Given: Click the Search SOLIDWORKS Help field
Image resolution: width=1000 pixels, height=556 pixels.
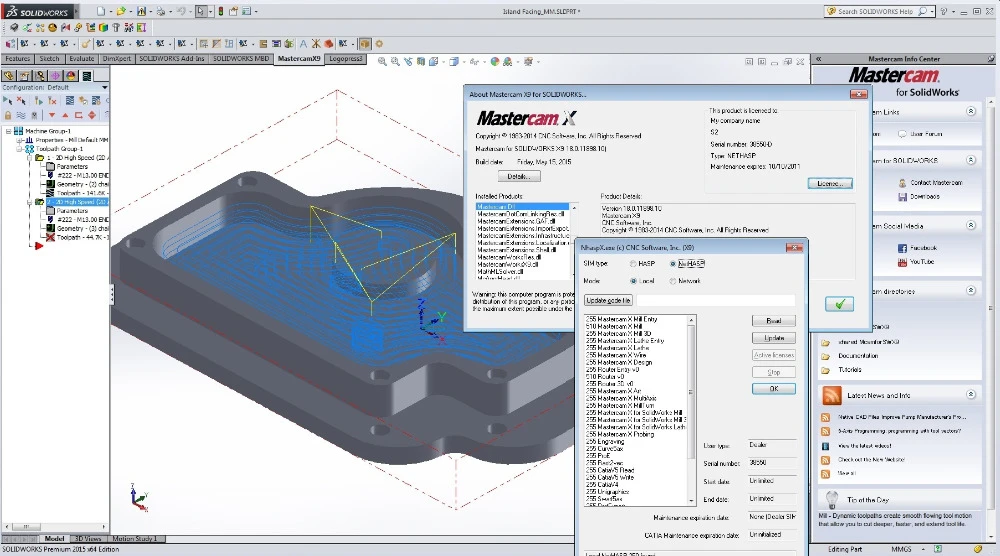Looking at the screenshot, I should [871, 12].
